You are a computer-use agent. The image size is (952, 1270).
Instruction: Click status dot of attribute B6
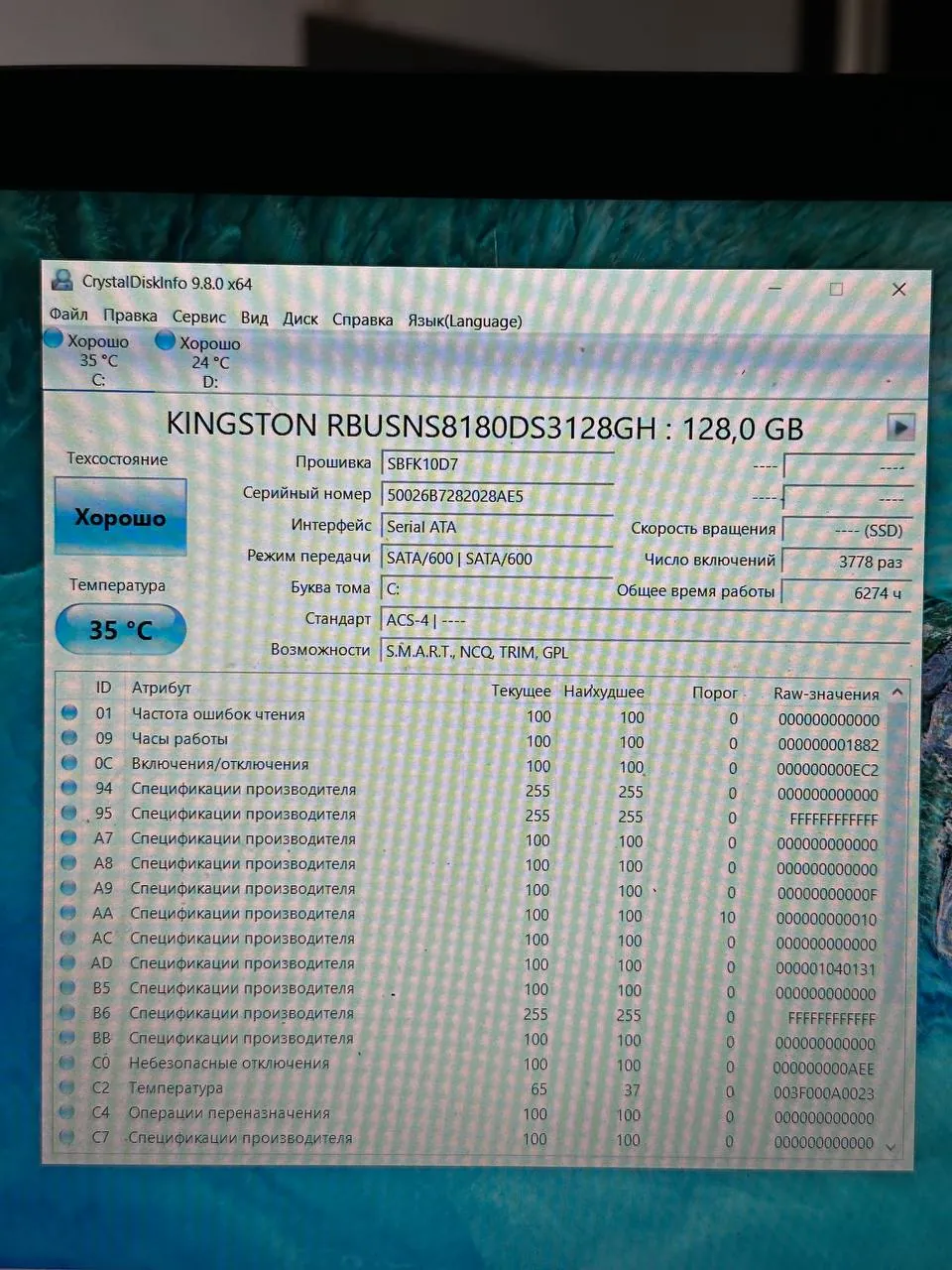pyautogui.click(x=67, y=1012)
